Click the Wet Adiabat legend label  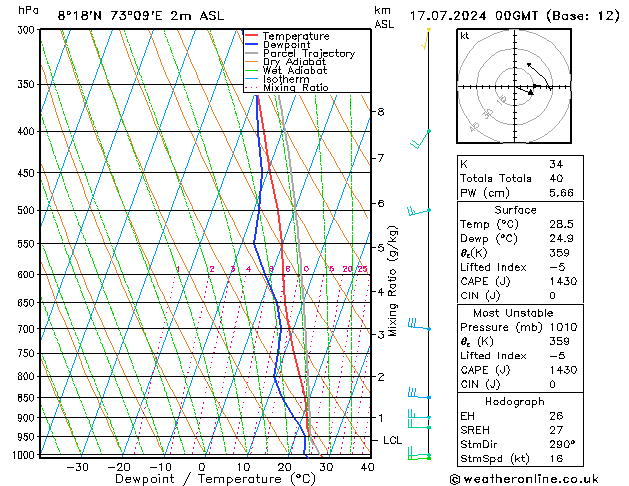tap(295, 70)
